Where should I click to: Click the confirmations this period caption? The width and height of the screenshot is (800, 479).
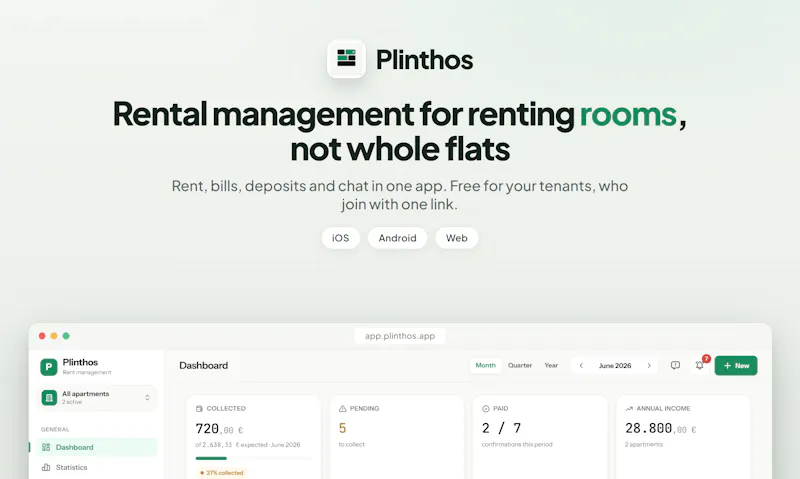pos(517,444)
